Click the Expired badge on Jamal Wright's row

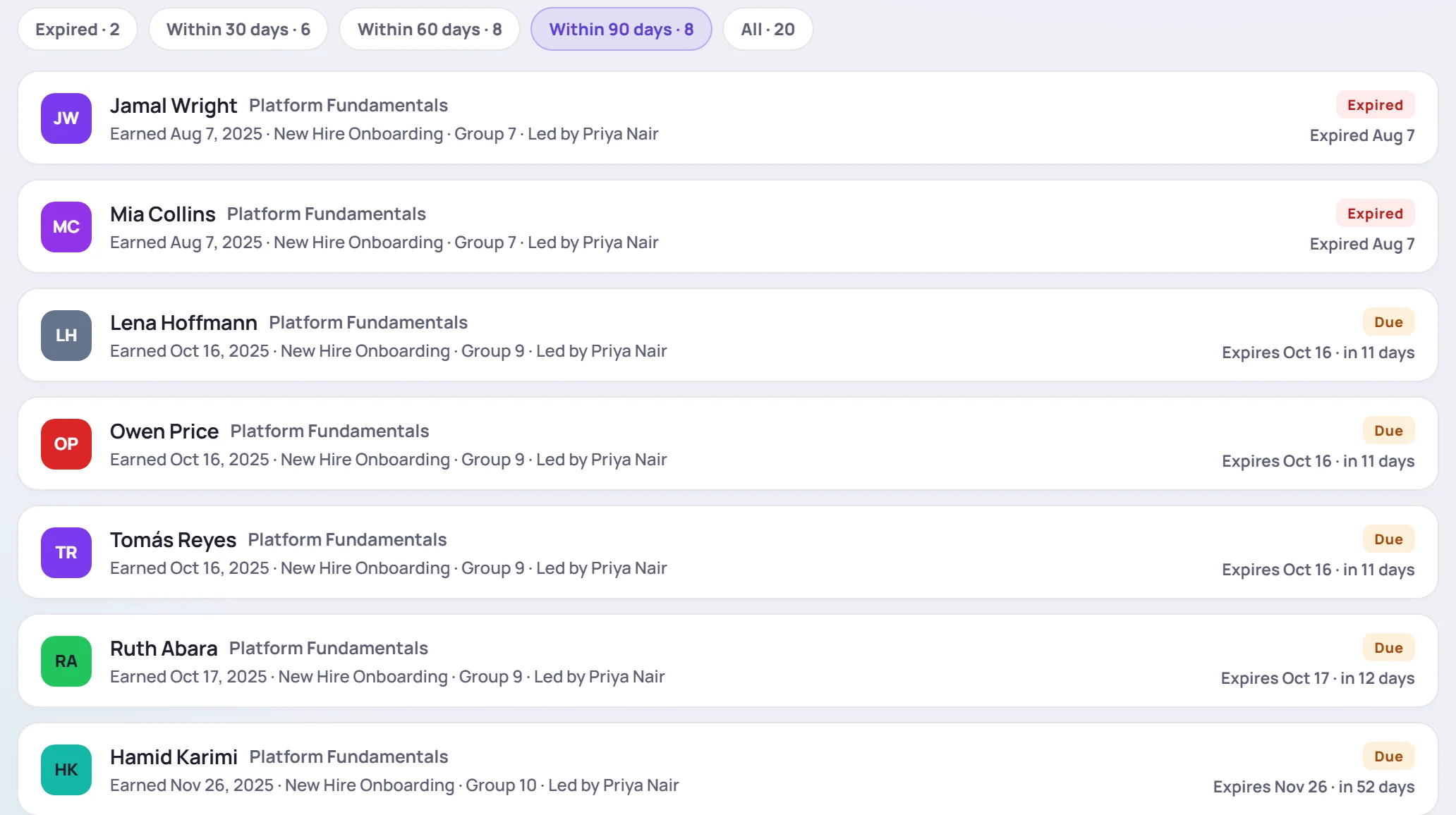[1375, 105]
